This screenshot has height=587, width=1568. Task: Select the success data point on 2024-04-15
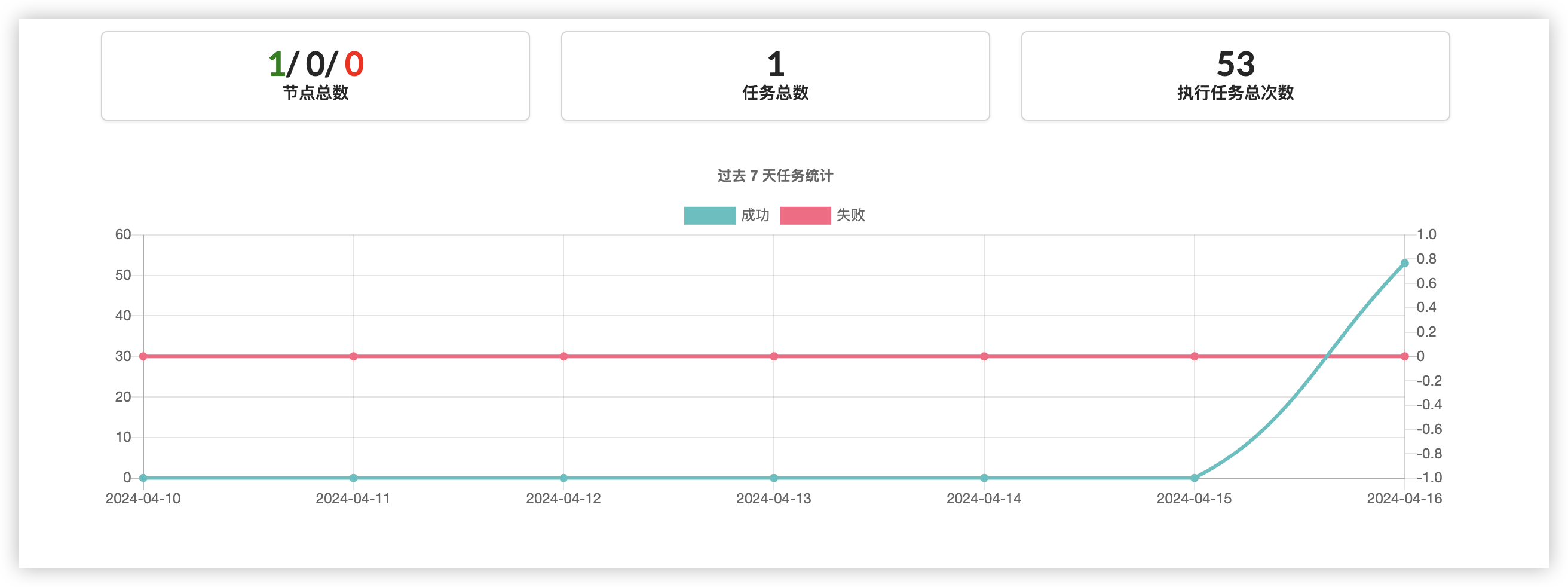coord(1195,478)
